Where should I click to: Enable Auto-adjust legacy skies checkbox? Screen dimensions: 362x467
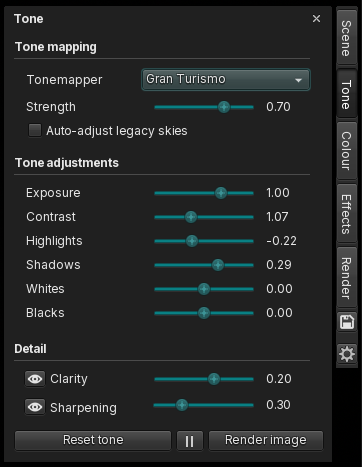point(35,130)
